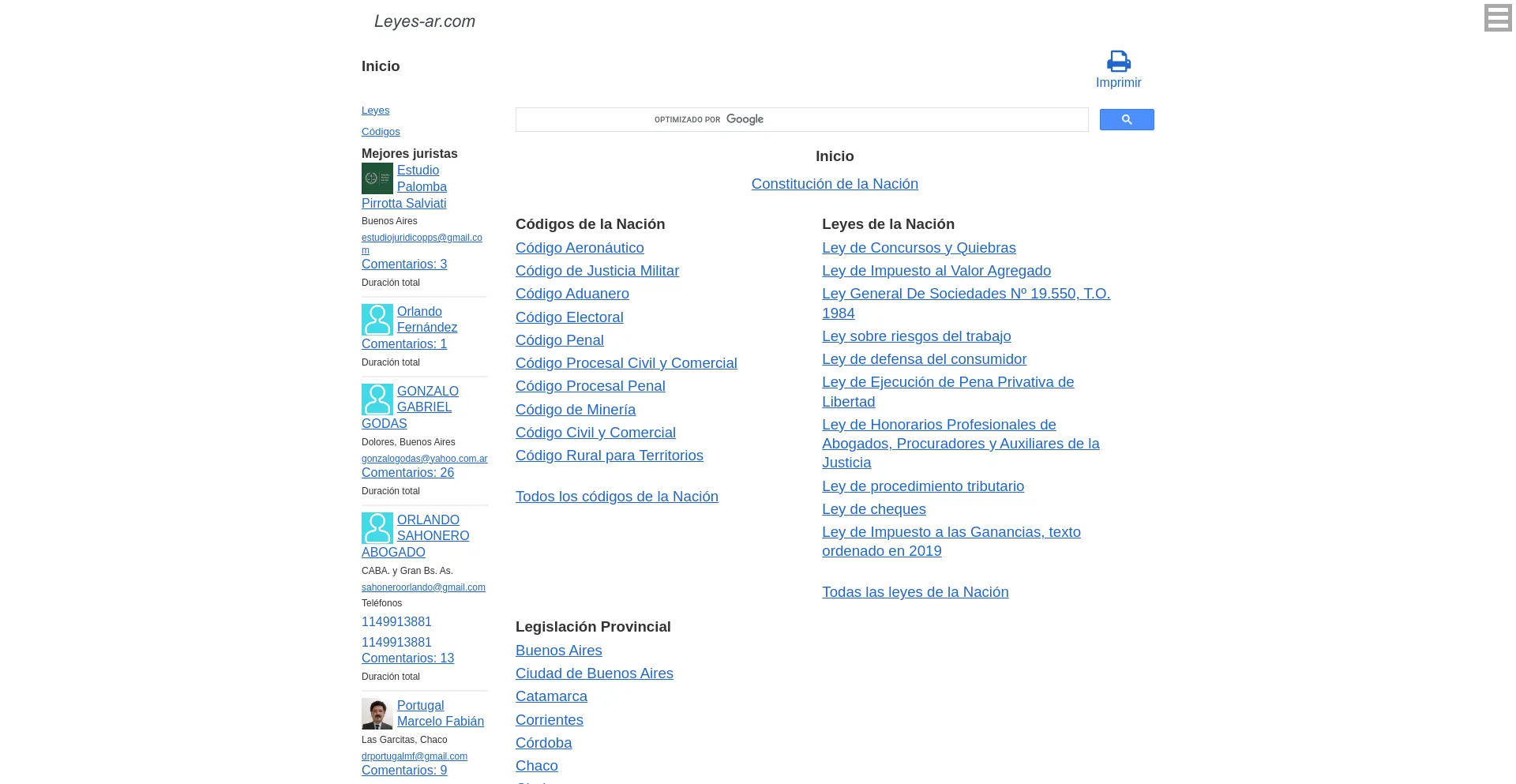
Task: Open ORLANDO SAHONERO avatar icon
Action: click(377, 528)
